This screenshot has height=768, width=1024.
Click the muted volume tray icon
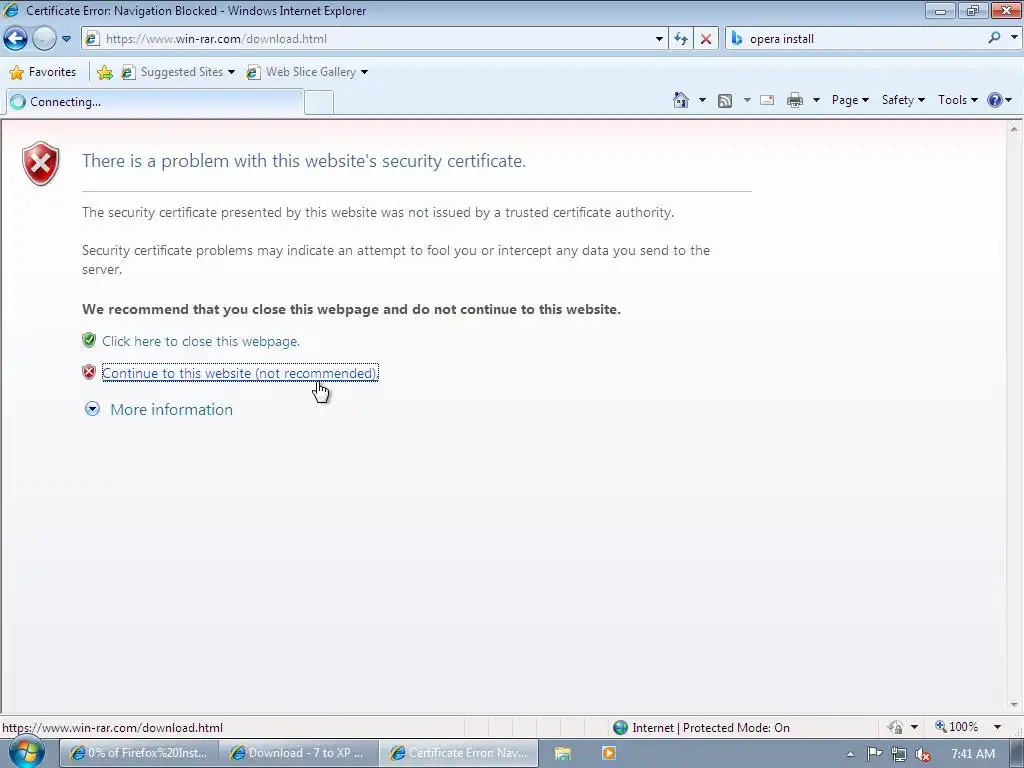923,754
